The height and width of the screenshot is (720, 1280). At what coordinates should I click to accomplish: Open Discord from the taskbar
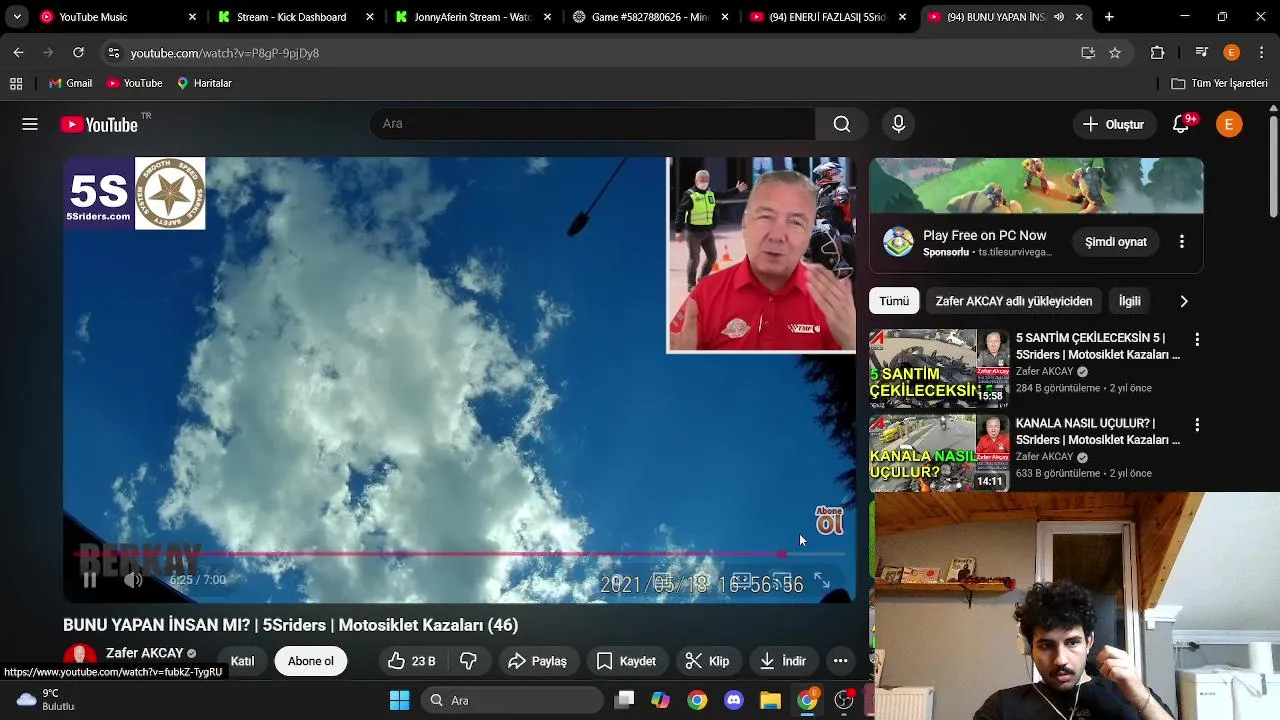tap(734, 700)
